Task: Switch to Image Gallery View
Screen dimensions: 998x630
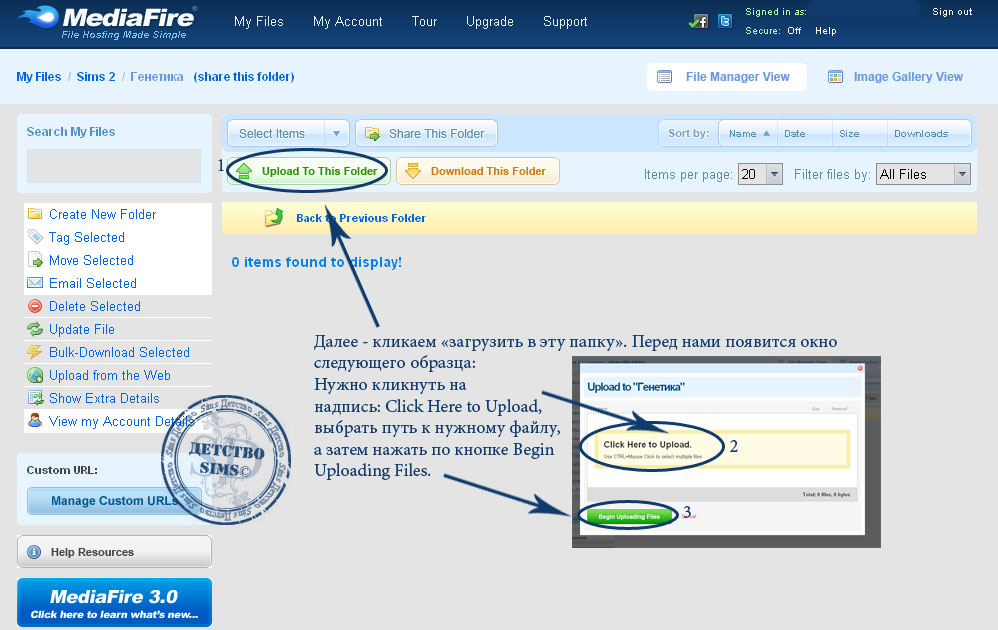Action: [x=896, y=77]
